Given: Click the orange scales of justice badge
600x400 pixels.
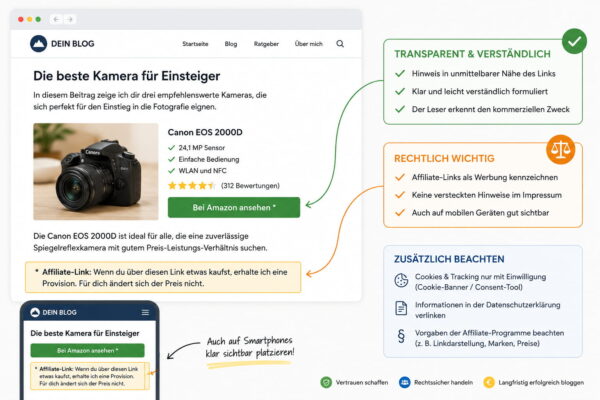Looking at the screenshot, I should (561, 149).
